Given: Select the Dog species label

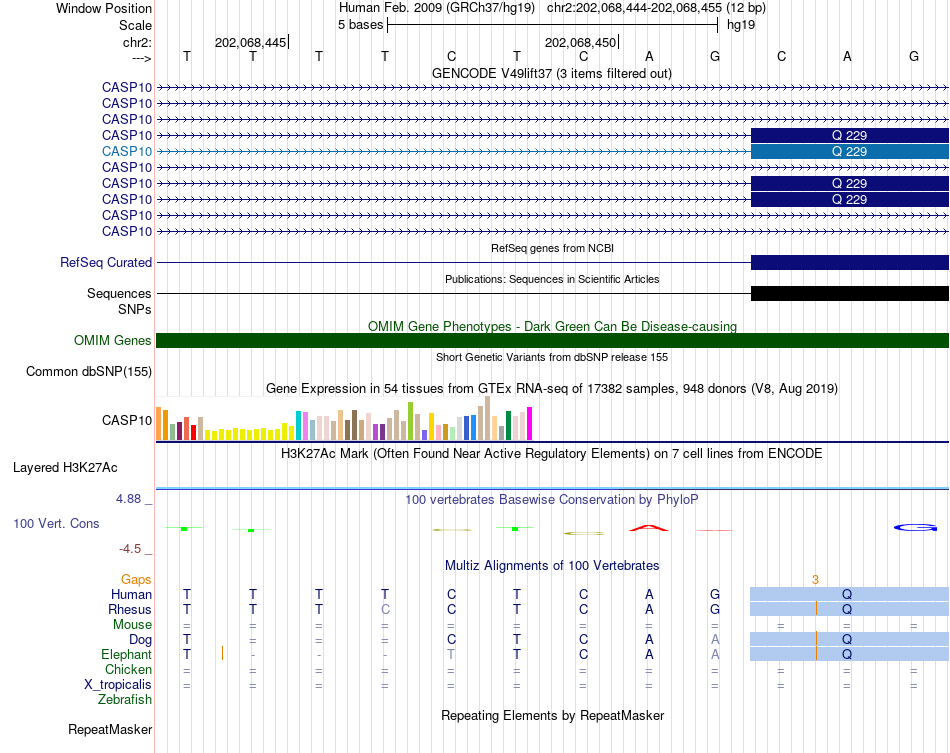Looking at the screenshot, I should tap(141, 640).
